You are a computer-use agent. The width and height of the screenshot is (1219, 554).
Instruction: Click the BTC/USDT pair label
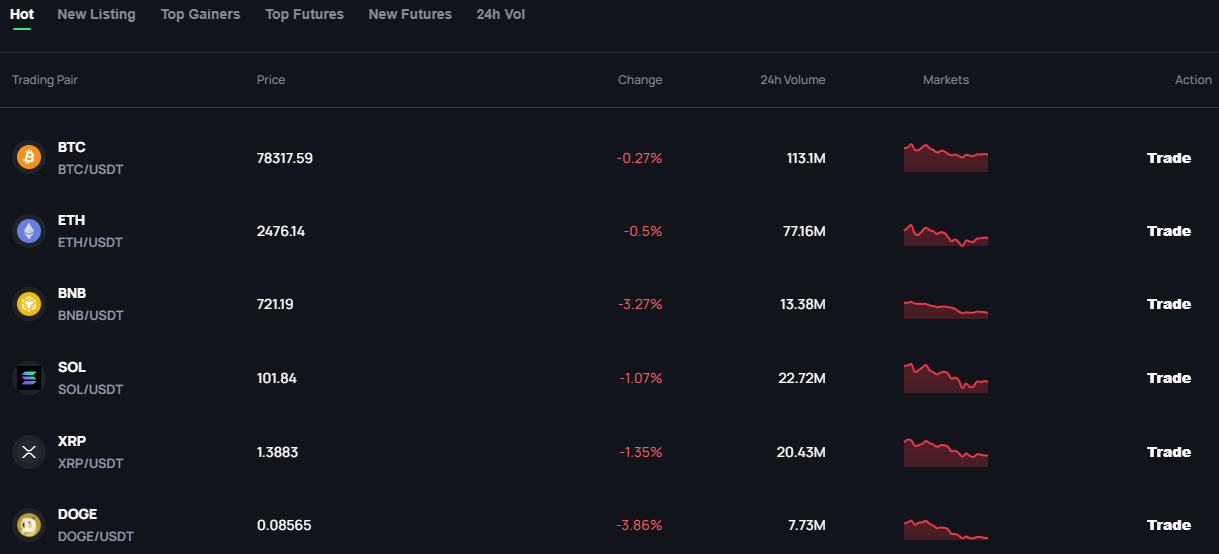click(91, 170)
